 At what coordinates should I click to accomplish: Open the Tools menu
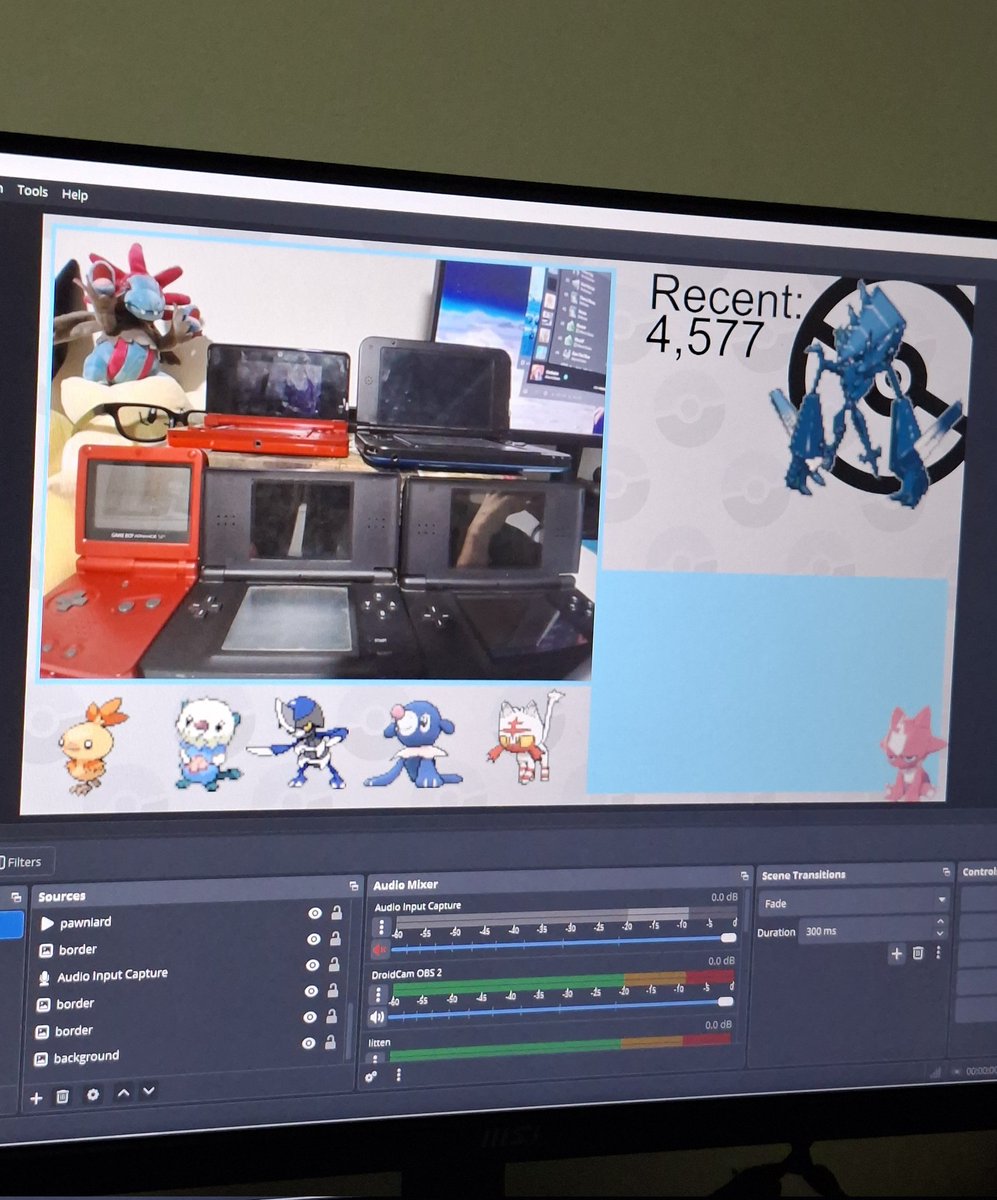coord(32,191)
